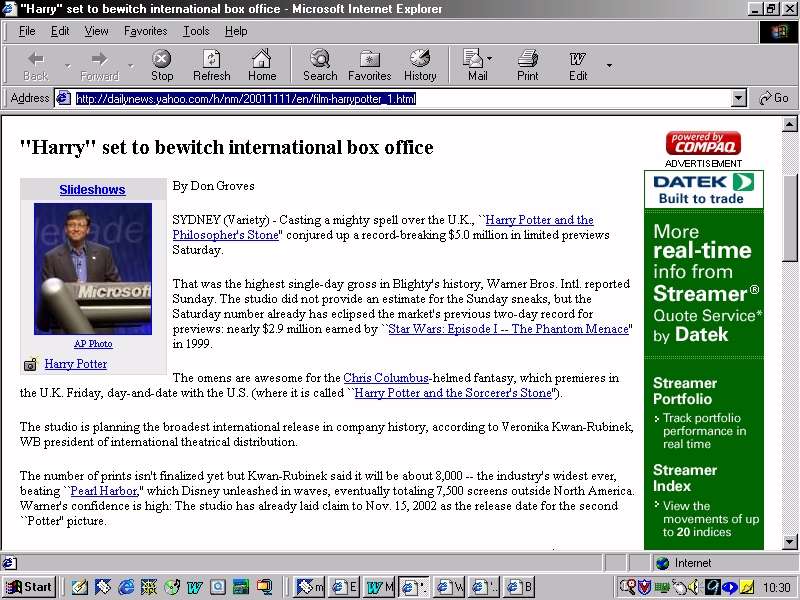Click the Datek Streamer advertisement banner
The width and height of the screenshot is (800, 600).
(x=704, y=360)
